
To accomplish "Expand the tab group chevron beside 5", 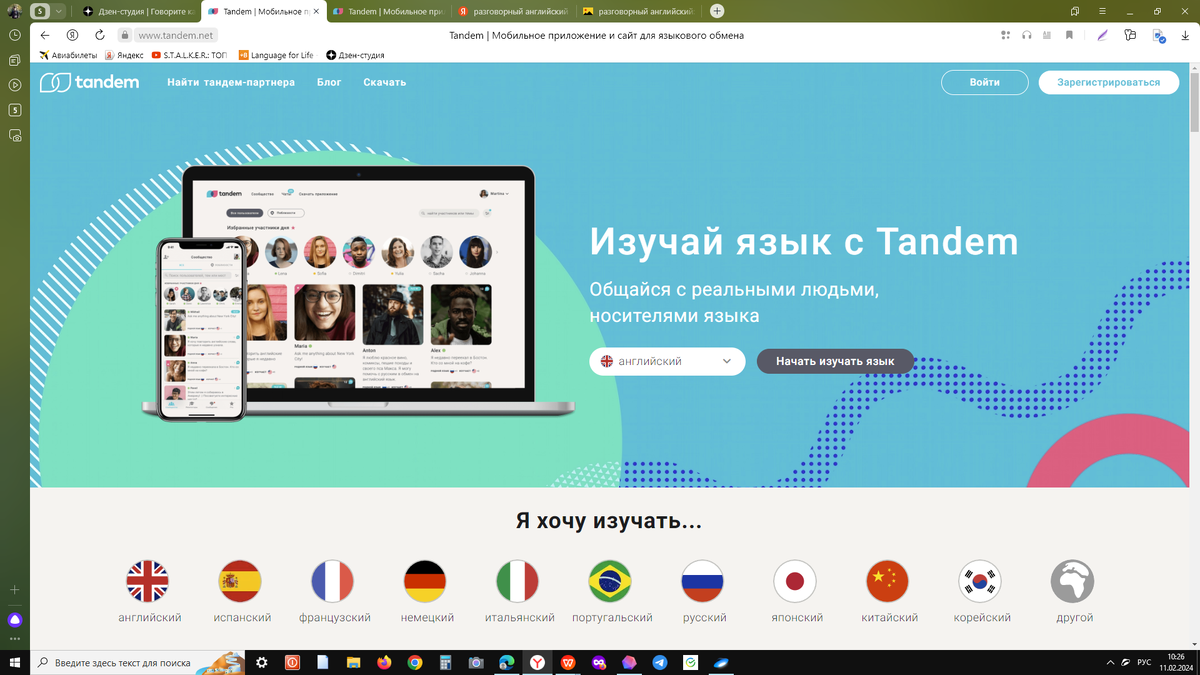I will (x=59, y=11).
